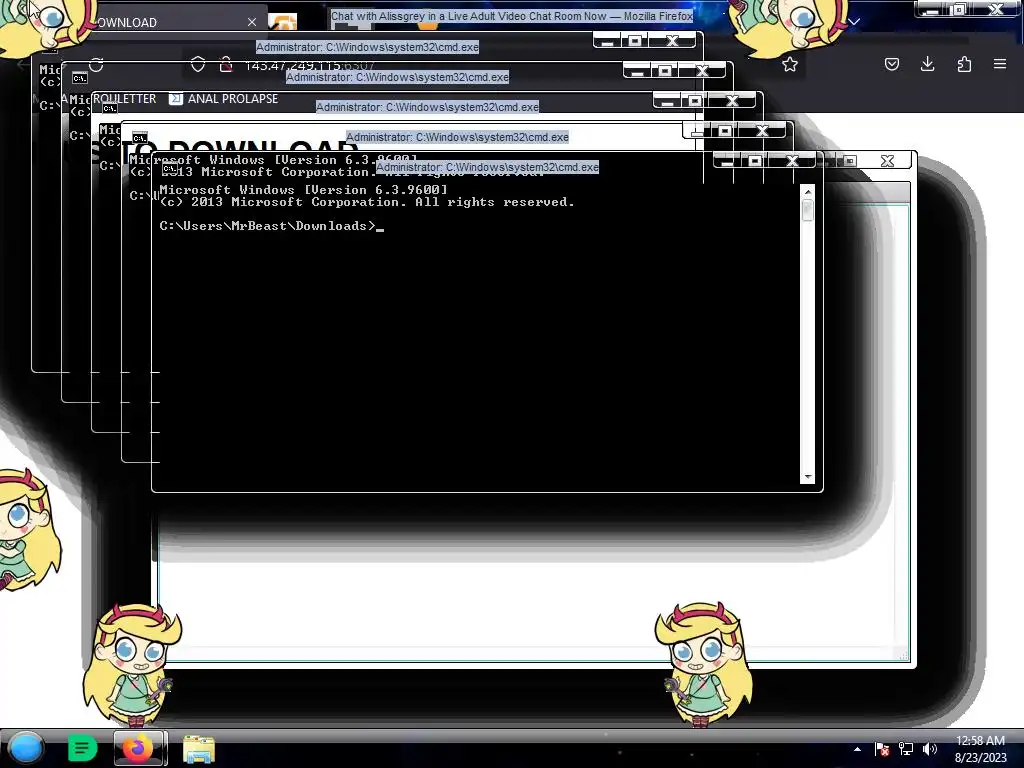Open the ANAL PROLAPSE bookmark
This screenshot has width=1024, height=768.
(x=224, y=99)
